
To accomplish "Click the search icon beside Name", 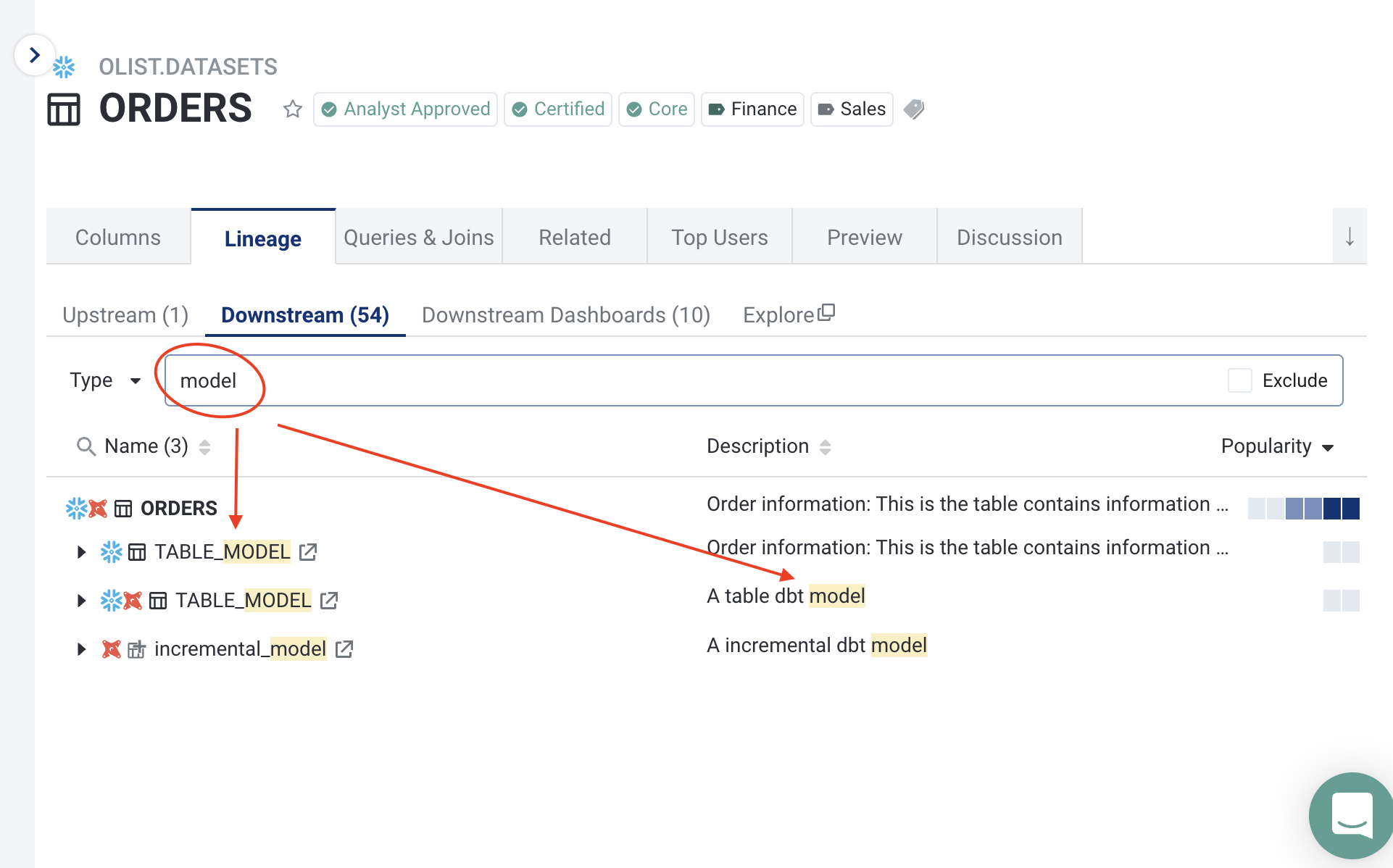I will 86,446.
